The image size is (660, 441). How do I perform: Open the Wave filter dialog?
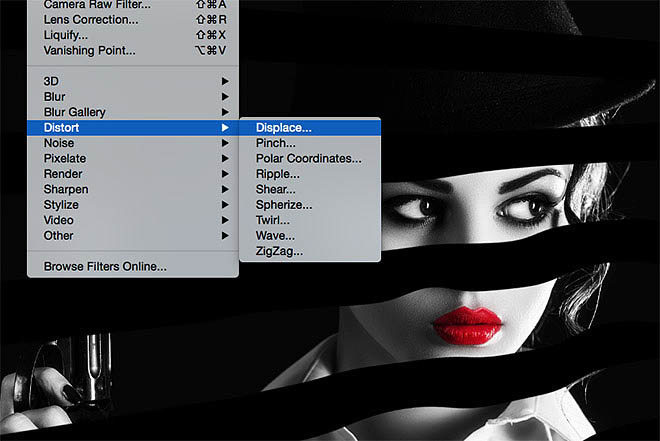click(310, 236)
